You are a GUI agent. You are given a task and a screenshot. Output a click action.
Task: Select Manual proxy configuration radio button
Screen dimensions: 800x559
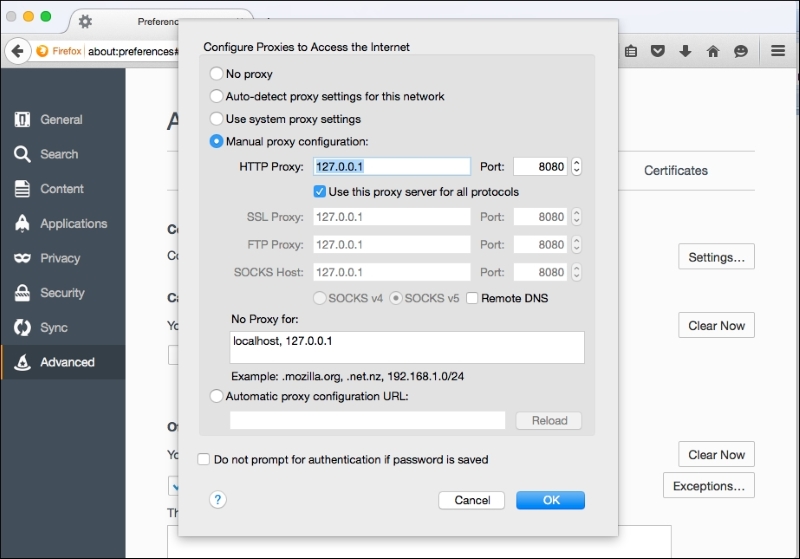pyautogui.click(x=216, y=141)
